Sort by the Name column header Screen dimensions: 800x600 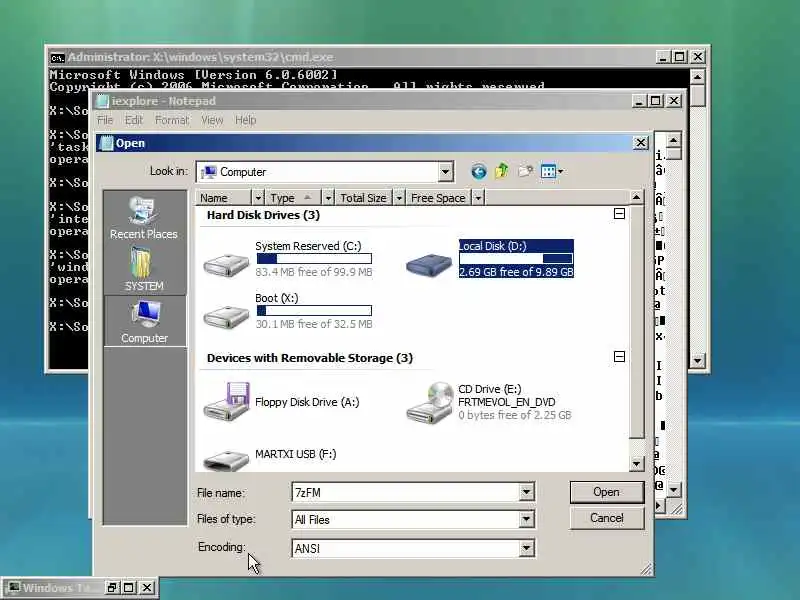tap(223, 198)
